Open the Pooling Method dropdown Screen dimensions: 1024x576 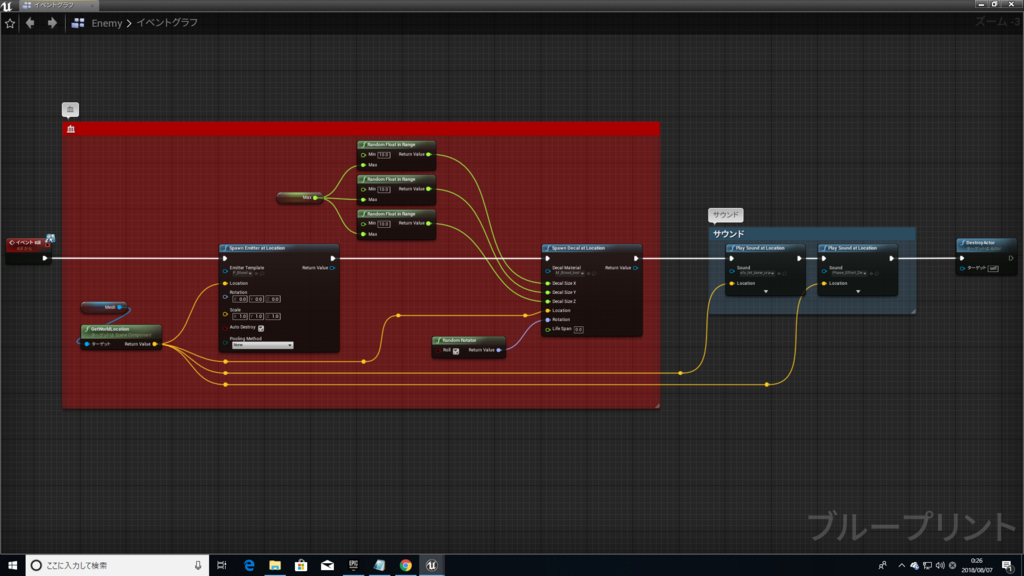tap(262, 345)
